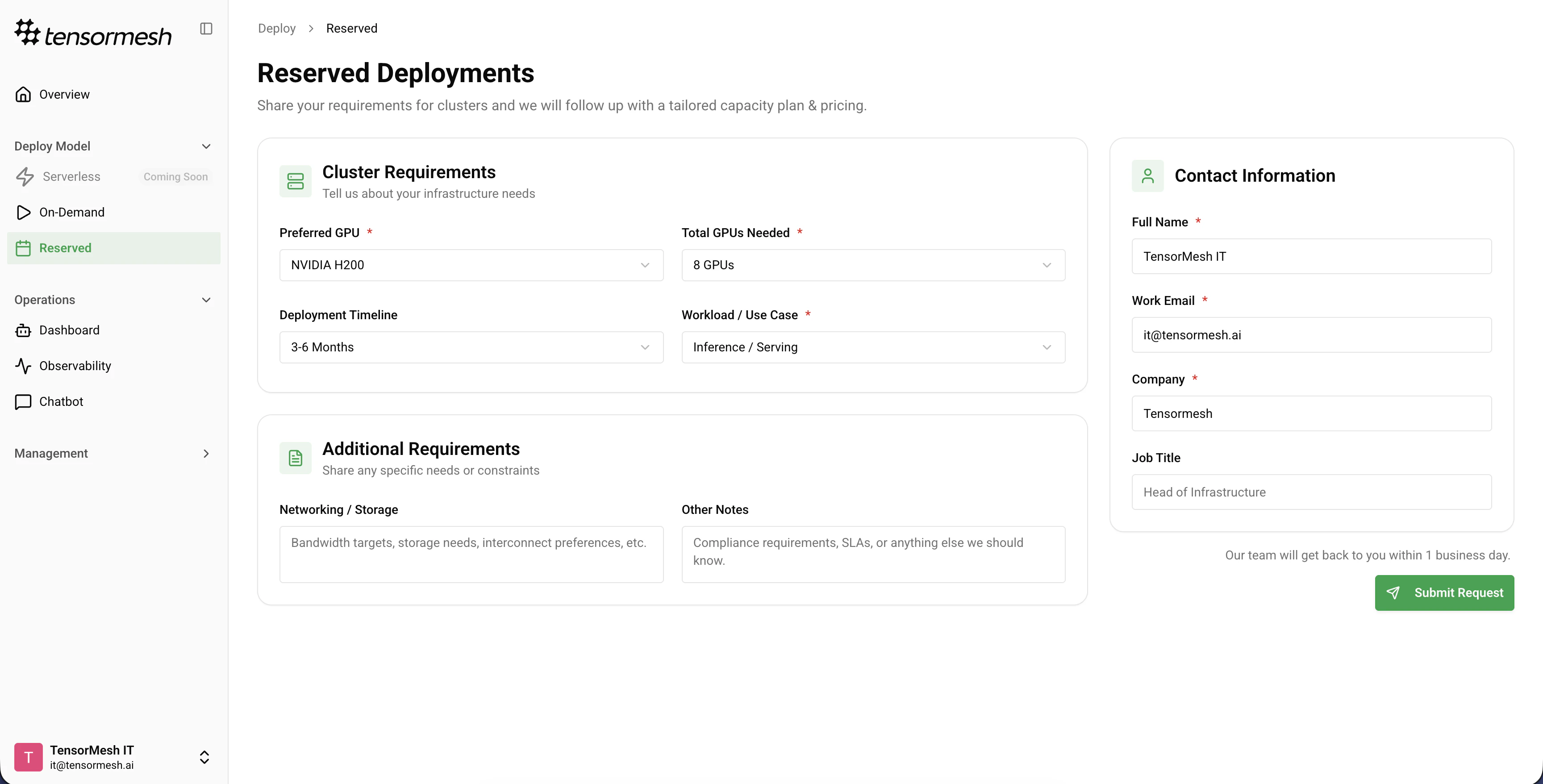This screenshot has width=1543, height=784.
Task: Open Workload / Use Case dropdown
Action: click(x=873, y=347)
